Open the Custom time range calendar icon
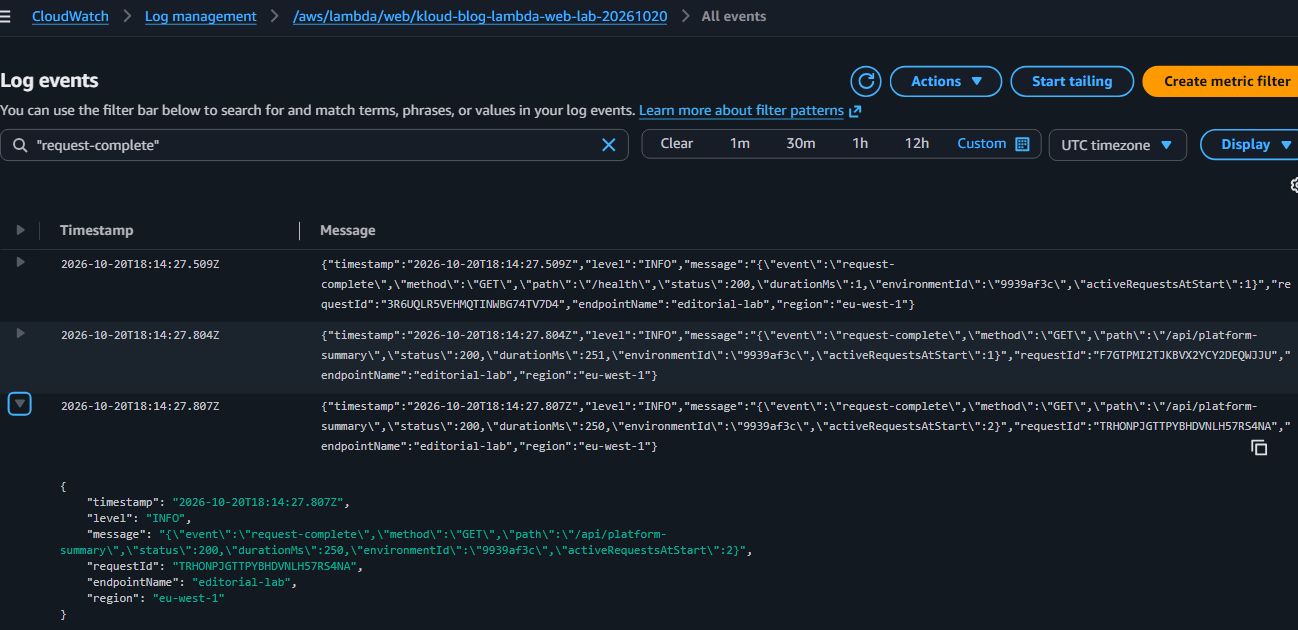Image resolution: width=1298 pixels, height=630 pixels. pyautogui.click(x=1022, y=144)
